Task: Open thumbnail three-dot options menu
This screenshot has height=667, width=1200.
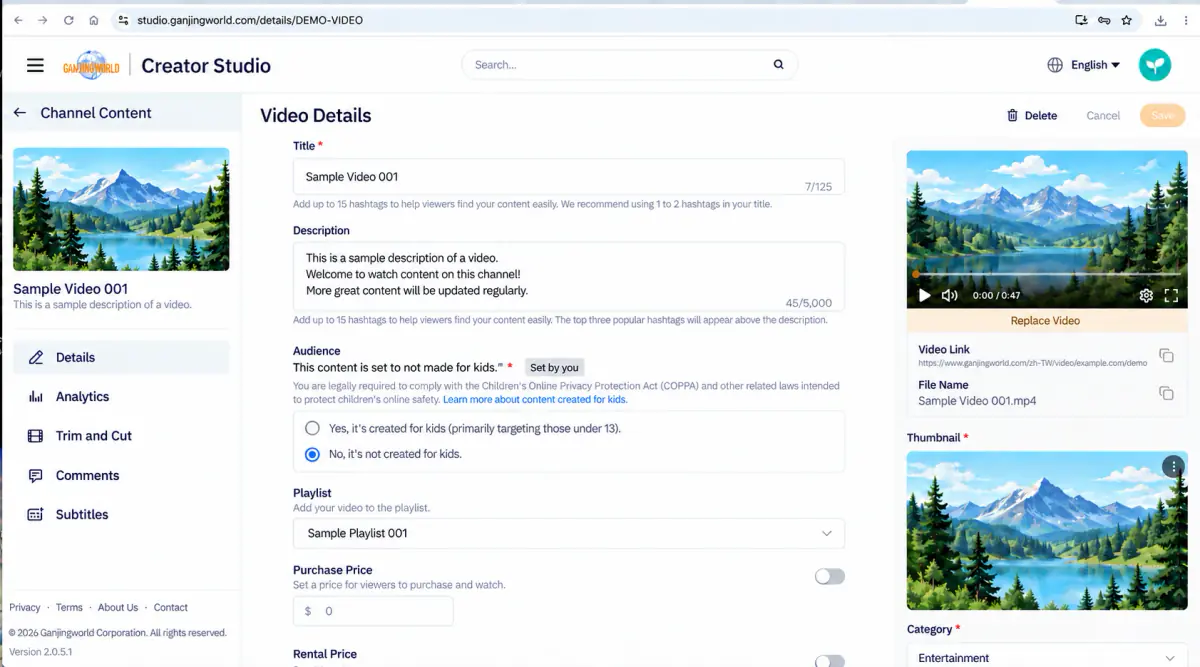Action: 1173,466
